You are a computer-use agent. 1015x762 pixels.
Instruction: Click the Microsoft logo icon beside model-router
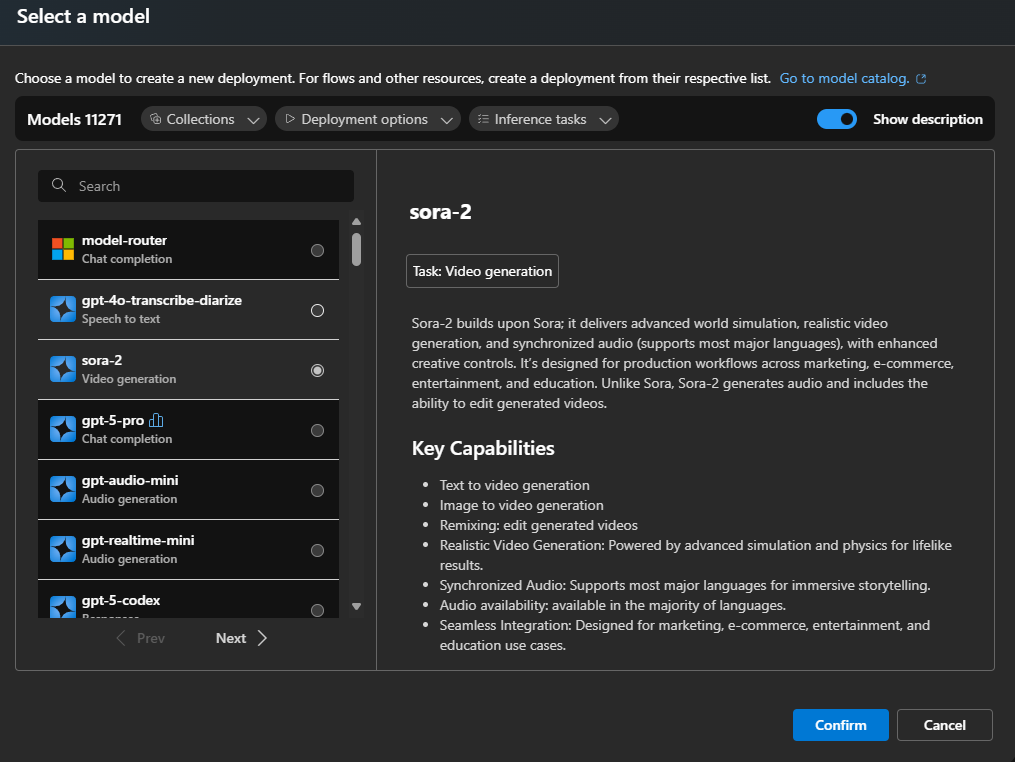tap(63, 249)
